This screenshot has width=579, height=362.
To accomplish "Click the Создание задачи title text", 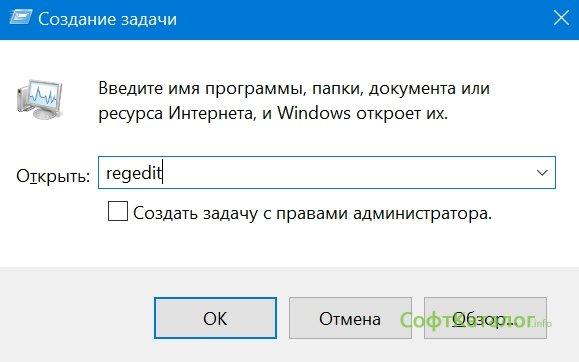I will pyautogui.click(x=107, y=19).
